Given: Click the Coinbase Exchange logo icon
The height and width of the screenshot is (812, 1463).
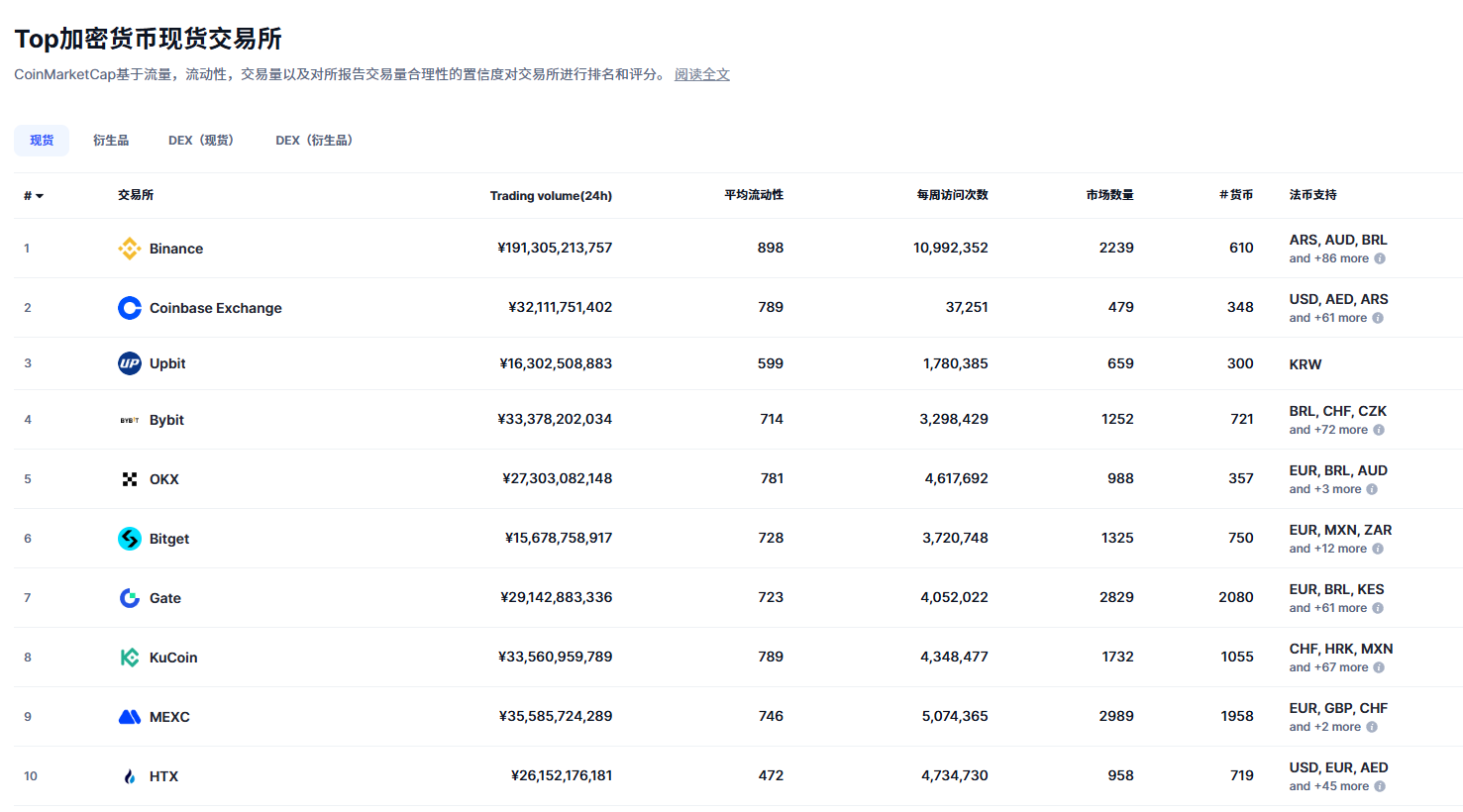Looking at the screenshot, I should pos(129,308).
